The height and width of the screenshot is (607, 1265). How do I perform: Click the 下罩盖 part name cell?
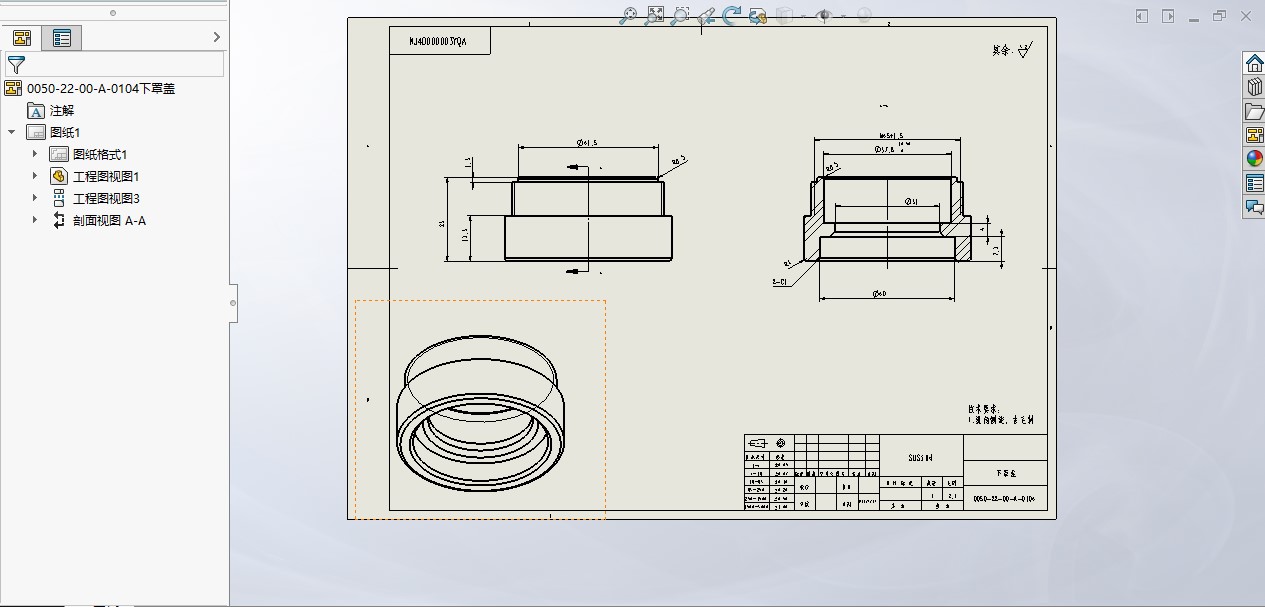(x=1005, y=472)
